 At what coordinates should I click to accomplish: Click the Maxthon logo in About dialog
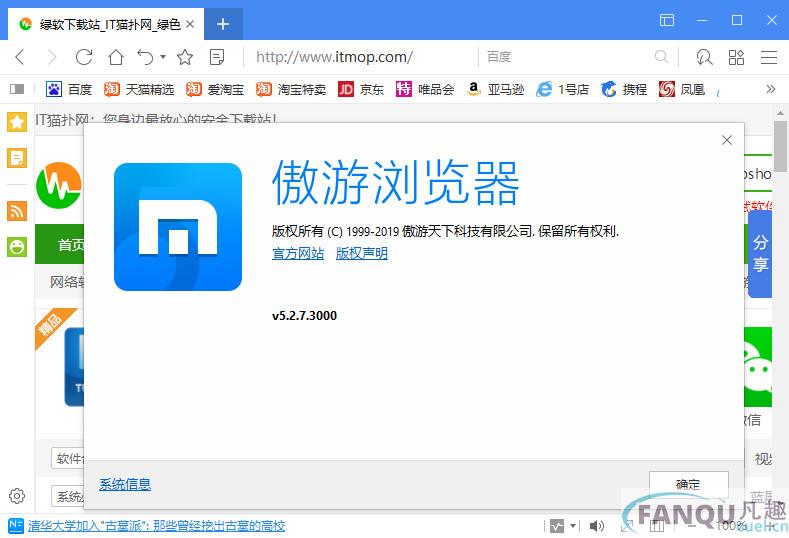point(178,226)
